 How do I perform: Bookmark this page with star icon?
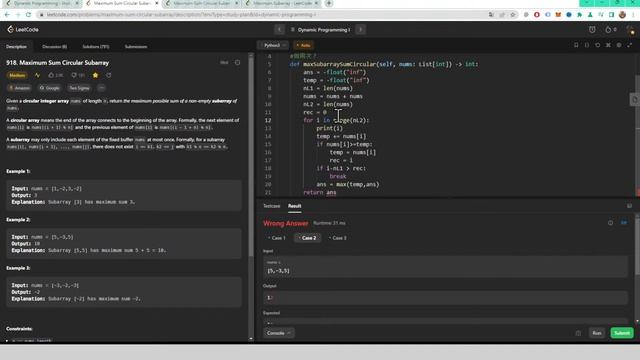[513, 15]
